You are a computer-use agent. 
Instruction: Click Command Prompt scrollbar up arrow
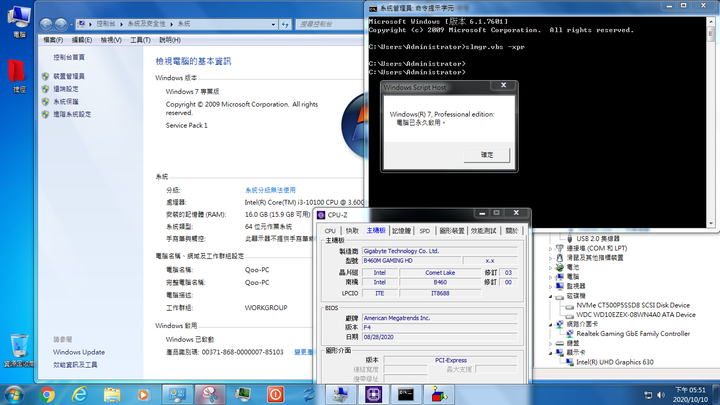click(711, 22)
